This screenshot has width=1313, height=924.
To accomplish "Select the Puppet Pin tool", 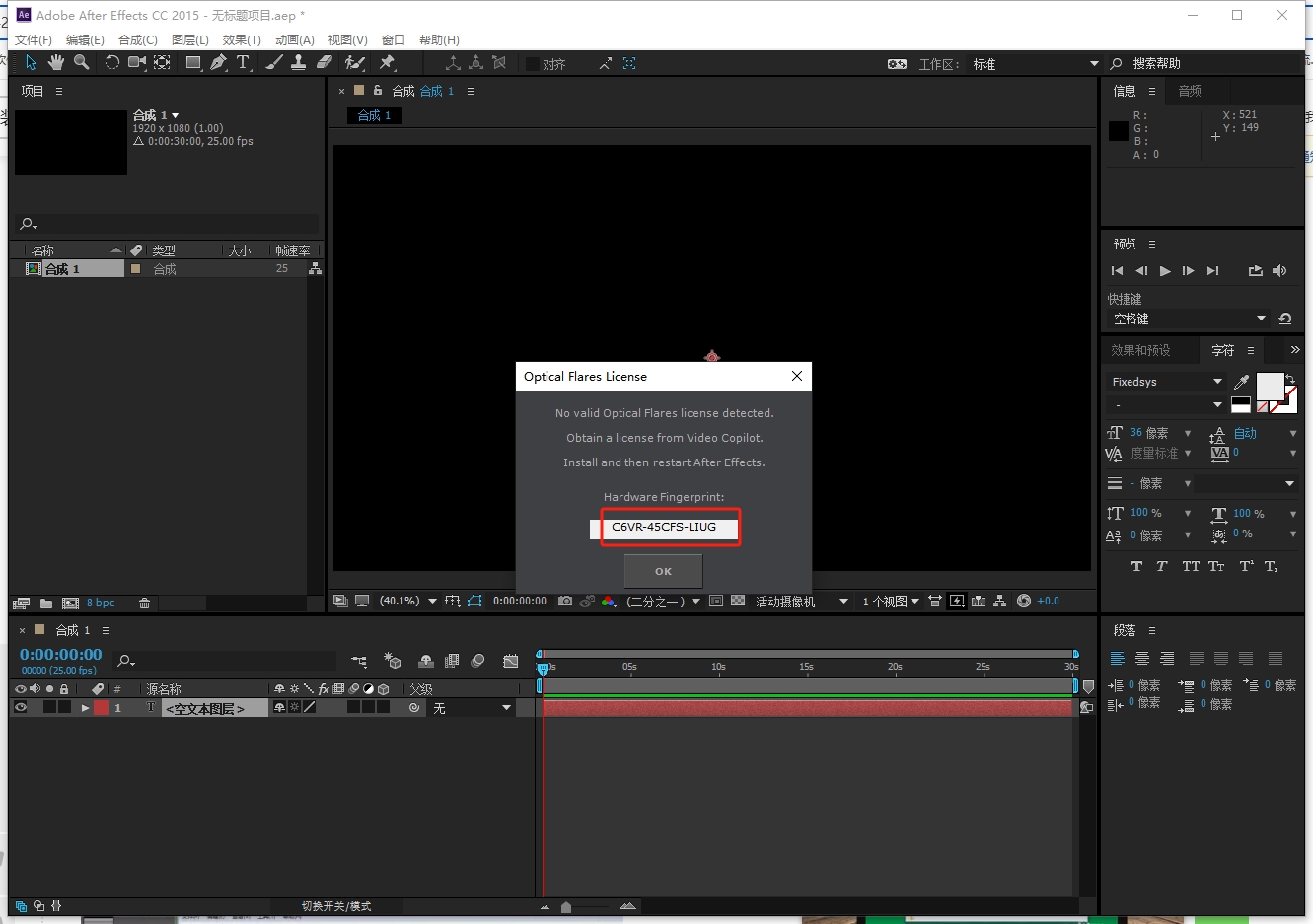I will pos(387,63).
